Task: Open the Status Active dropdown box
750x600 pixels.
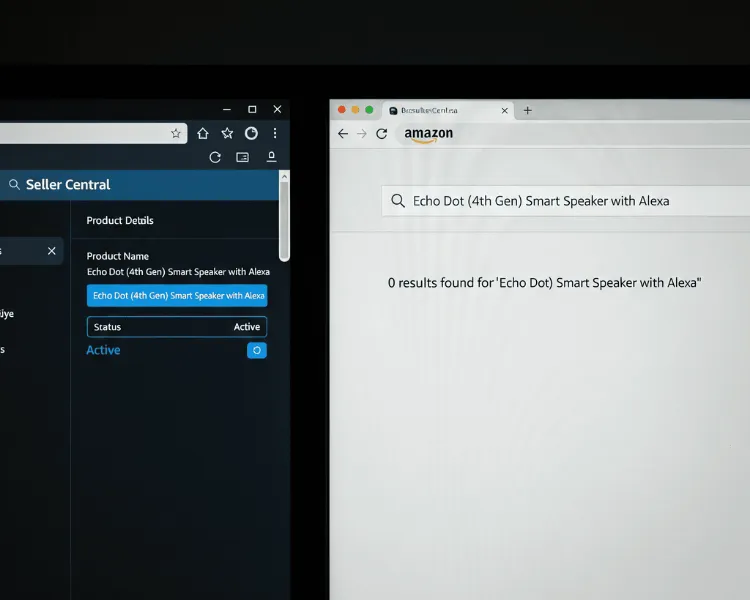Action: [x=177, y=327]
